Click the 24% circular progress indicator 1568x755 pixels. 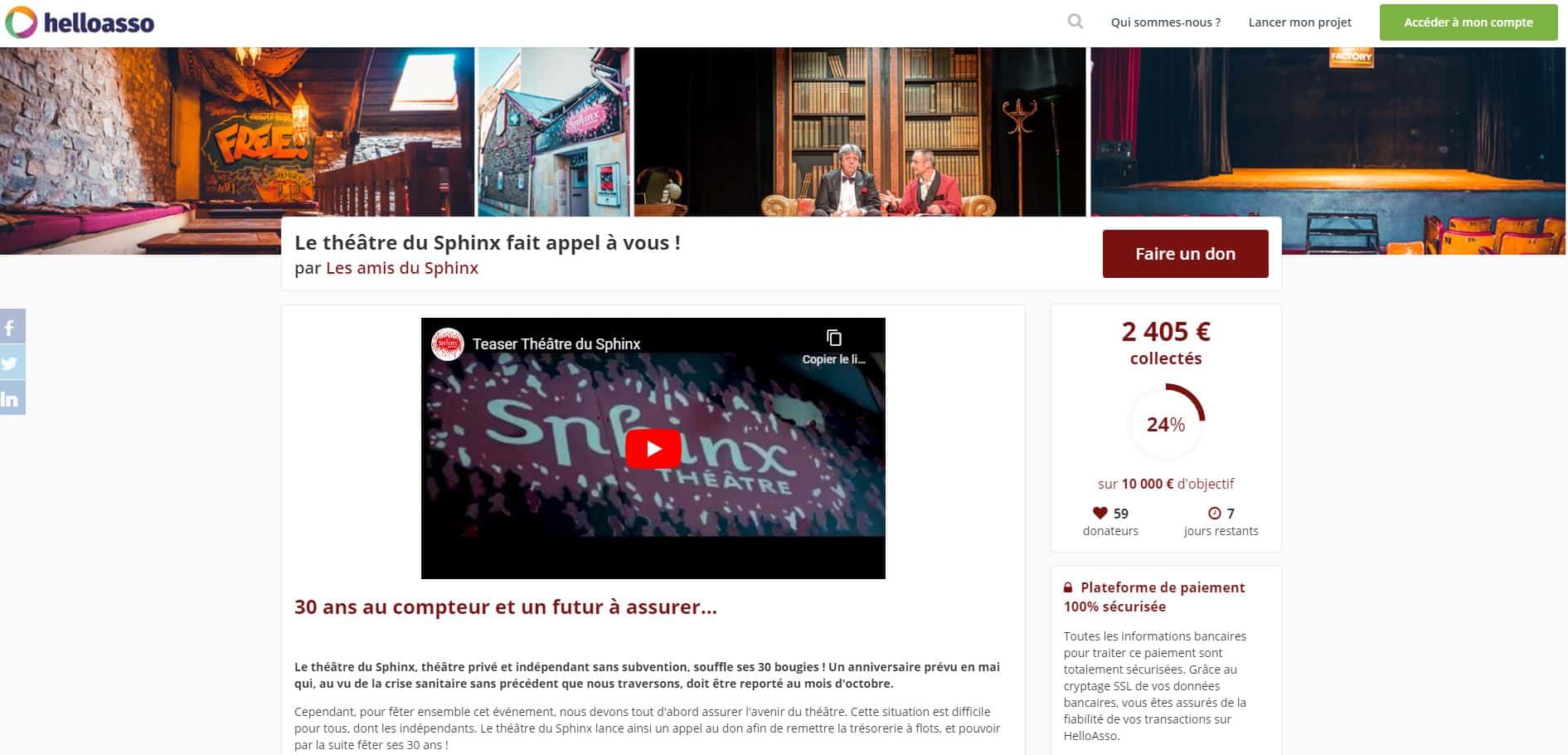(1166, 424)
